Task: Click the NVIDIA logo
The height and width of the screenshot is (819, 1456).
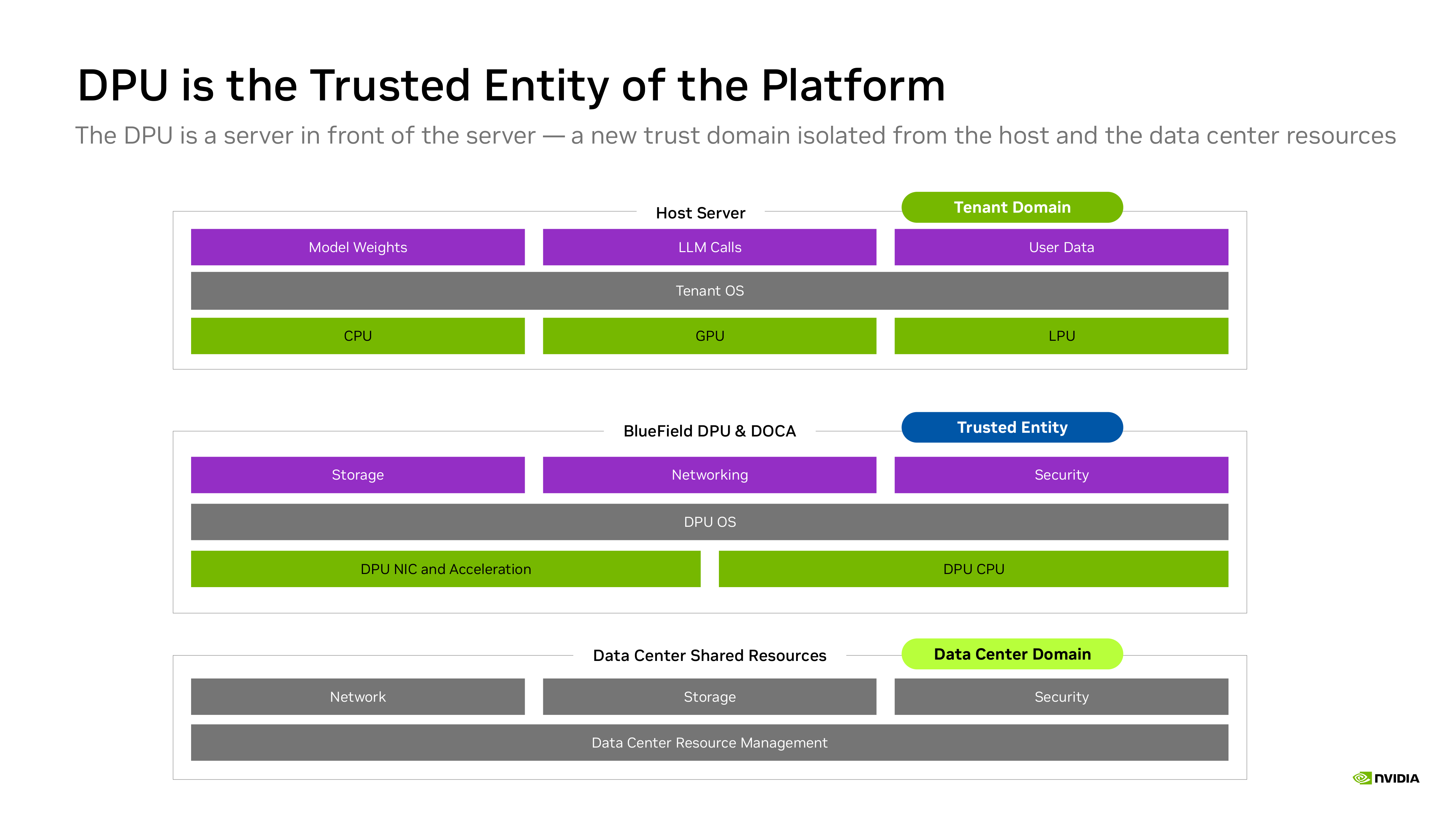Action: pos(1385,778)
